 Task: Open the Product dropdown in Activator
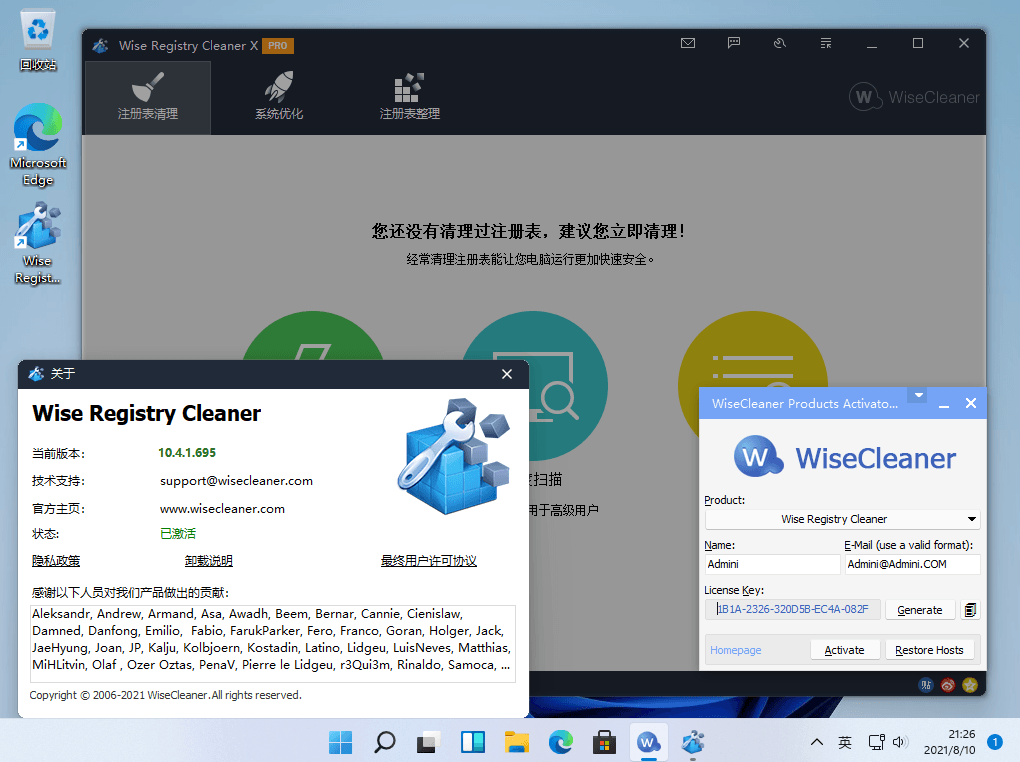click(842, 519)
